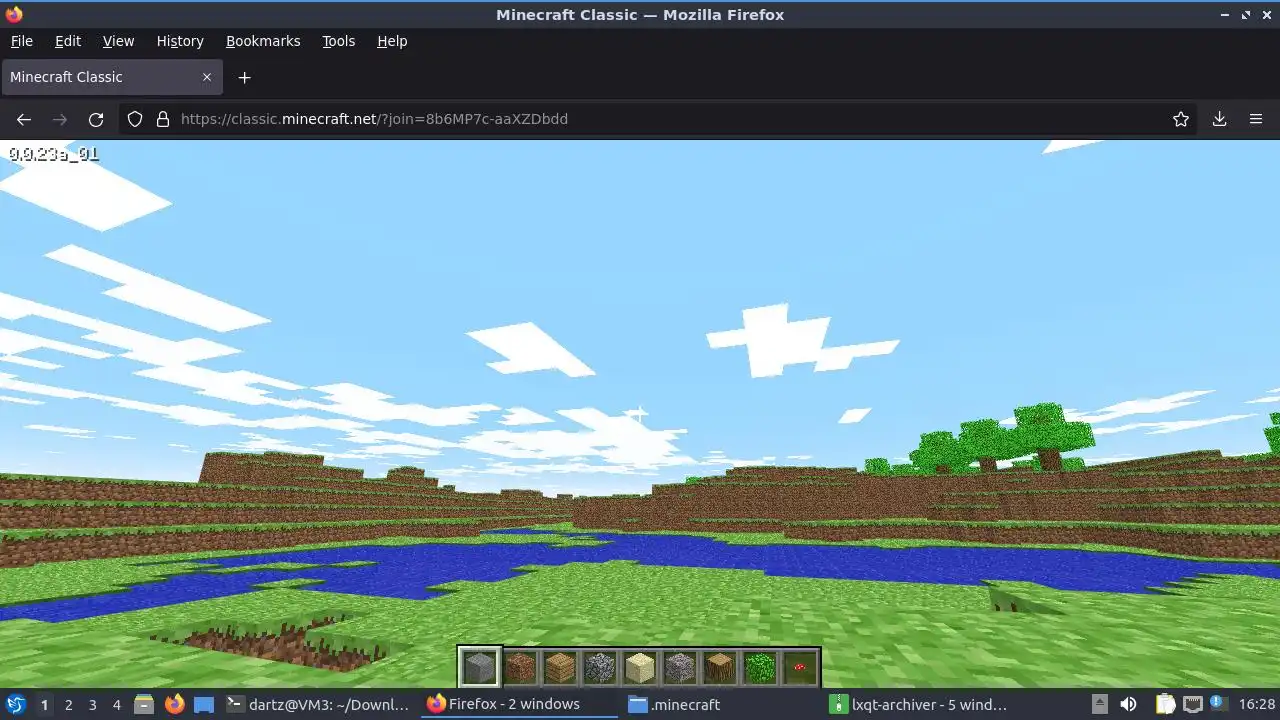1280x720 pixels.
Task: Select the dirt block in hotbar
Action: pyautogui.click(x=520, y=667)
